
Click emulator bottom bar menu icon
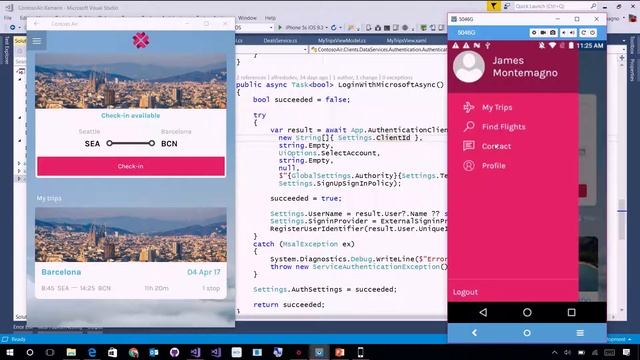tap(580, 333)
